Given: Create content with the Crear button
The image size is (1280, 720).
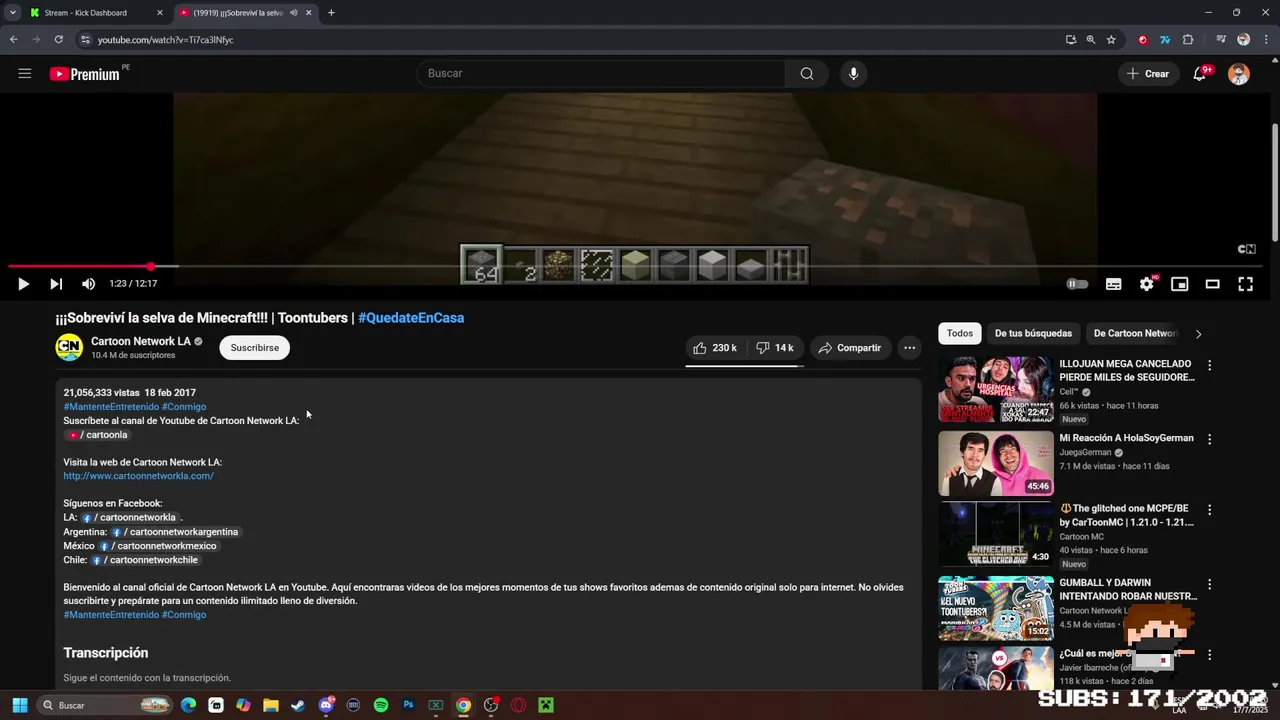Looking at the screenshot, I should [1147, 74].
